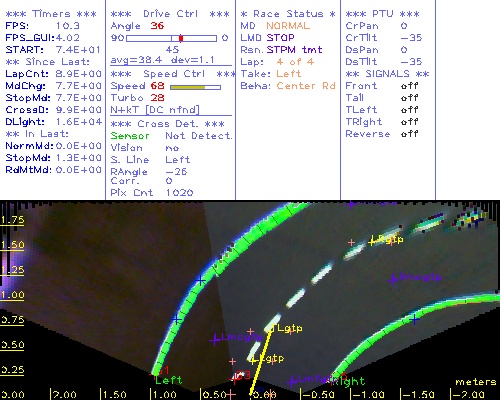This screenshot has width=500, height=400.
Task: Toggle the Tail signal off value
Action: (409, 98)
